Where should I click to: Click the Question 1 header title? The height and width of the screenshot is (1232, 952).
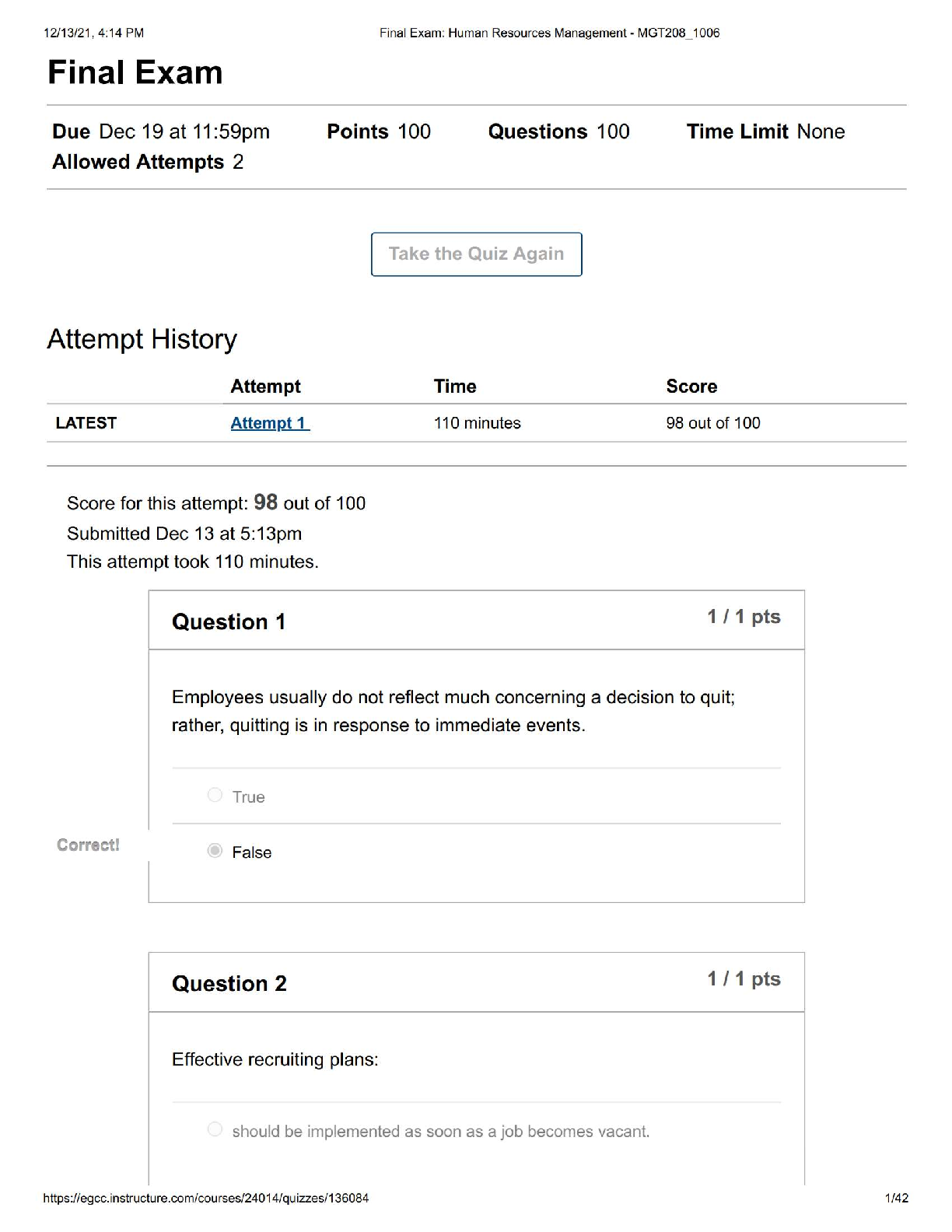click(x=229, y=622)
